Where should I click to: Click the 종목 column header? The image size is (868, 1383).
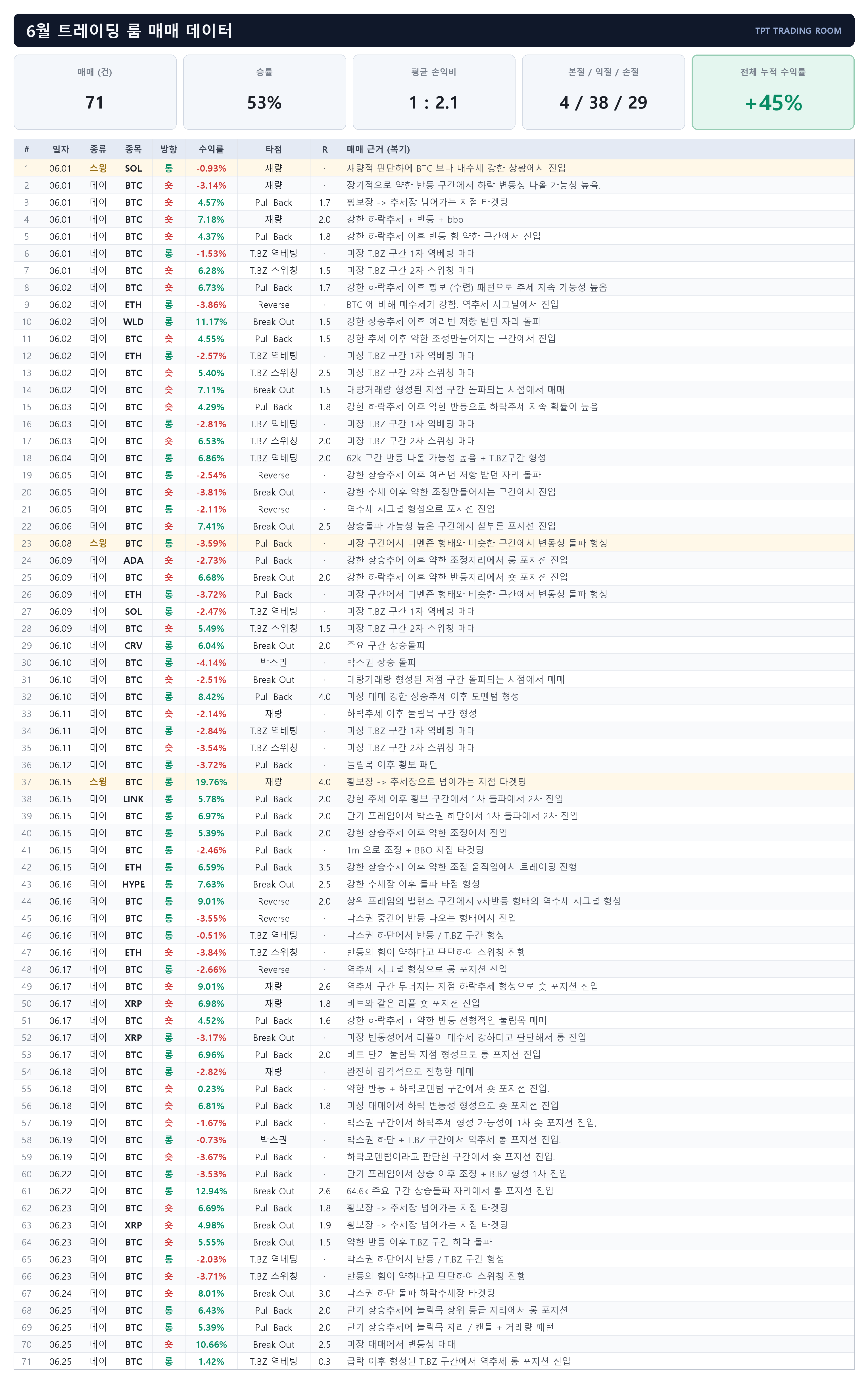click(x=133, y=149)
